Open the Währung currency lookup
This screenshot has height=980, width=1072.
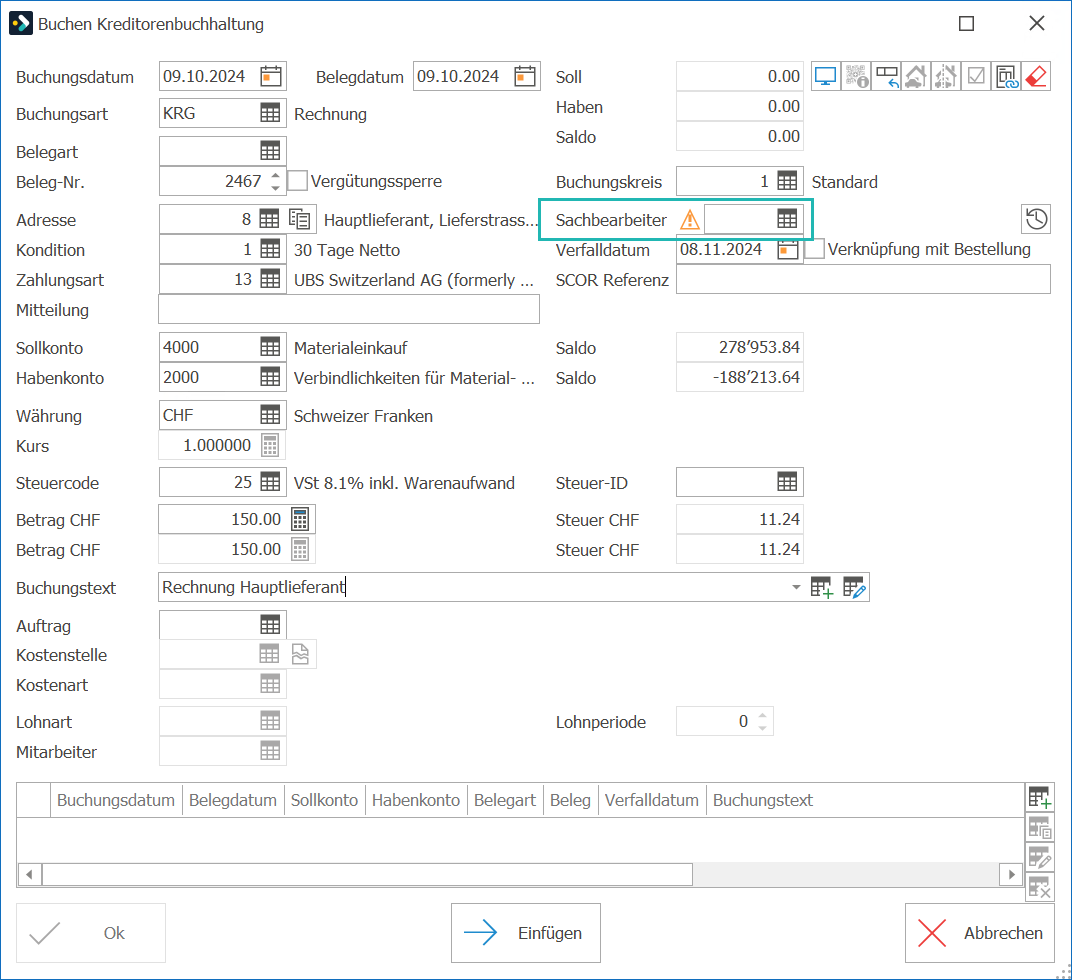270,415
